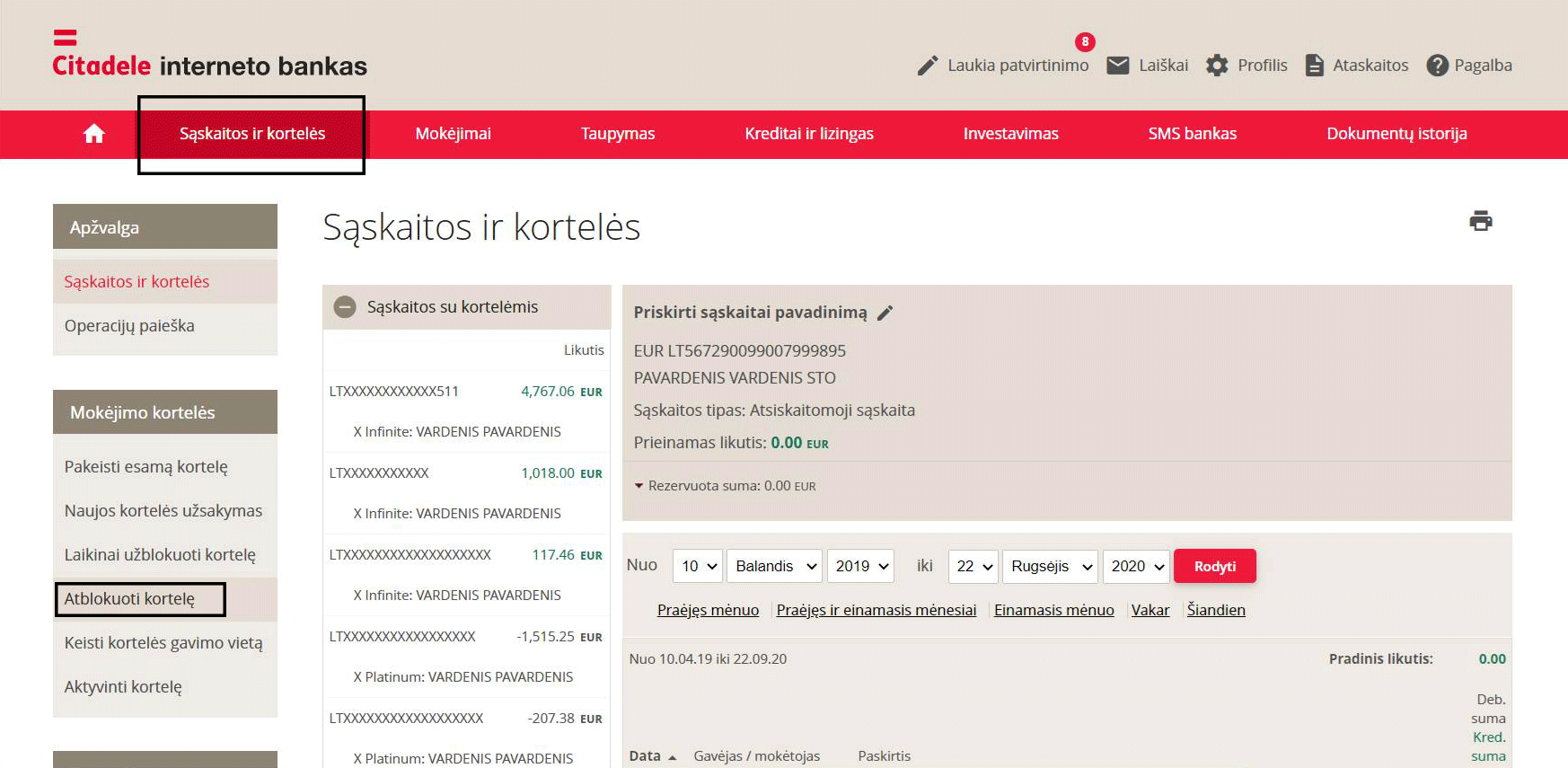Click the Rodyti button
1568x768 pixels.
click(1215, 566)
